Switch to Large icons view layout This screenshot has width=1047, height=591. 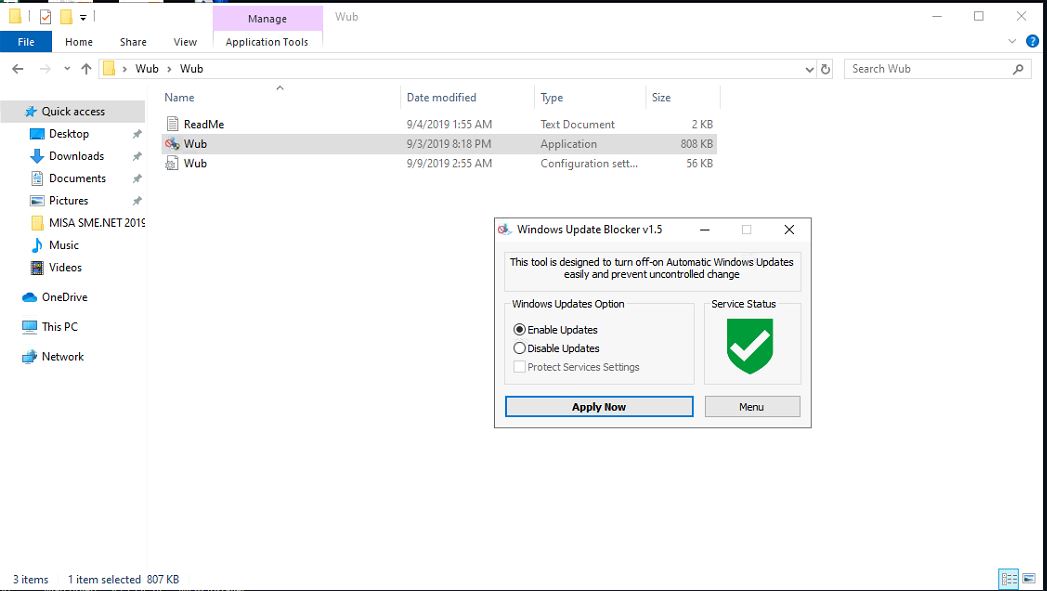point(1029,579)
